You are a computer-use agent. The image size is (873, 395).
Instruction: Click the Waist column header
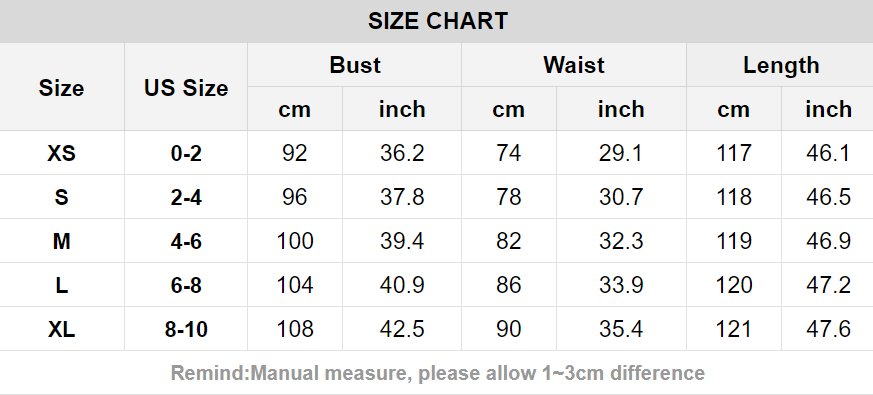(x=573, y=65)
